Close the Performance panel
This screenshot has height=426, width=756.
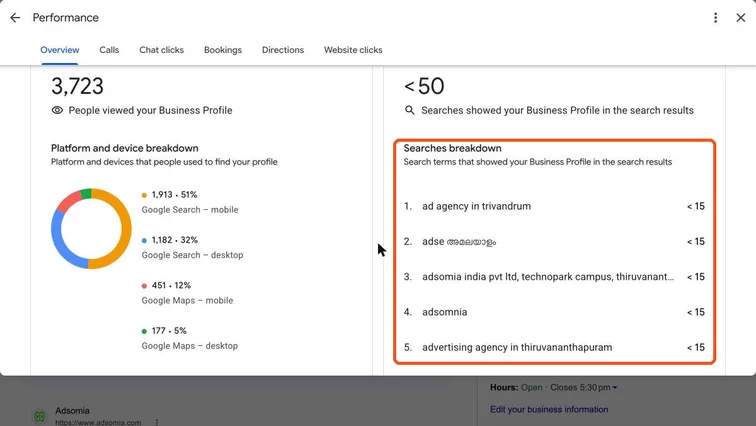(x=741, y=18)
